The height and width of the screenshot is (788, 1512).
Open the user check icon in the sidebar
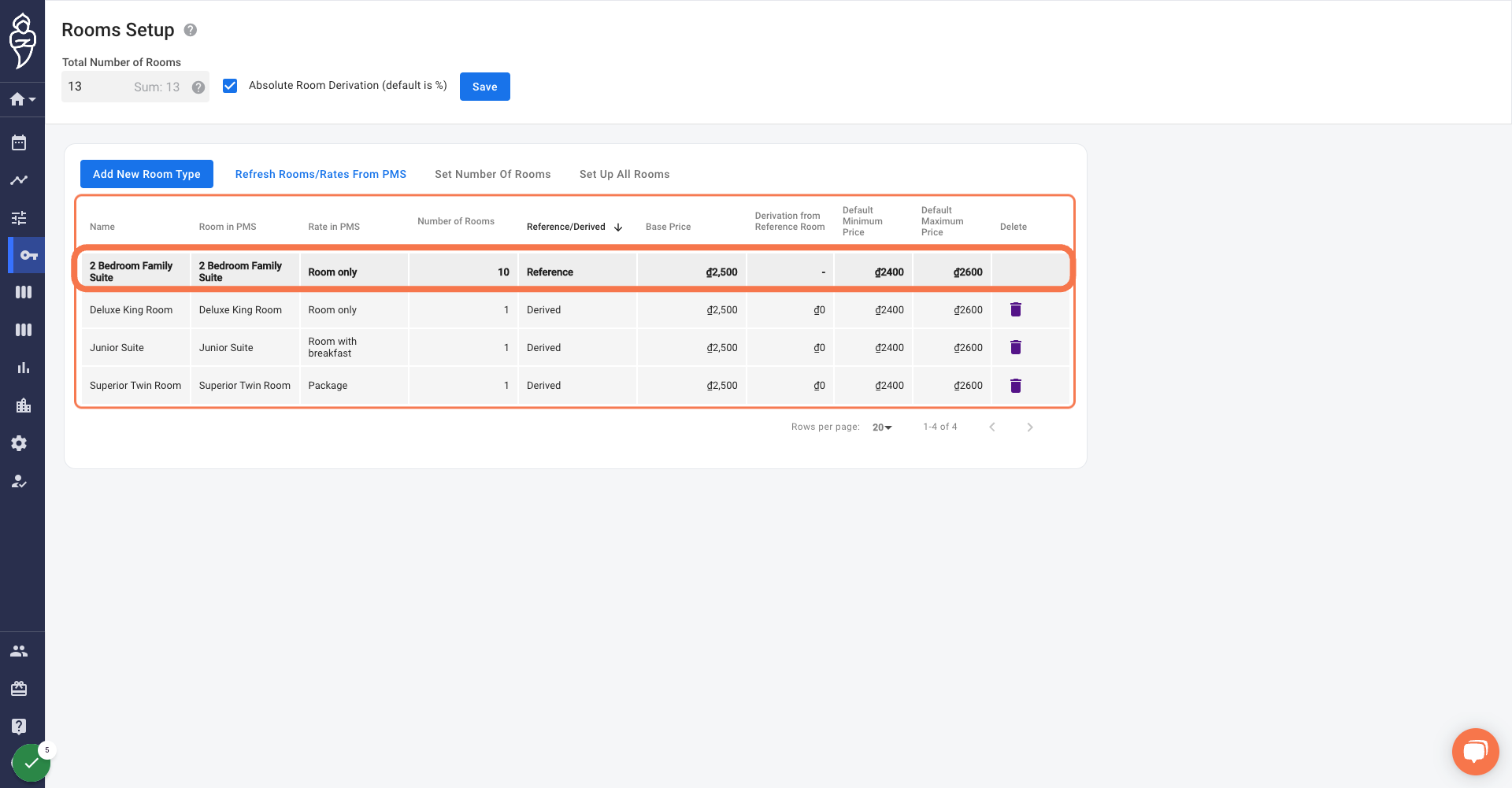point(19,481)
